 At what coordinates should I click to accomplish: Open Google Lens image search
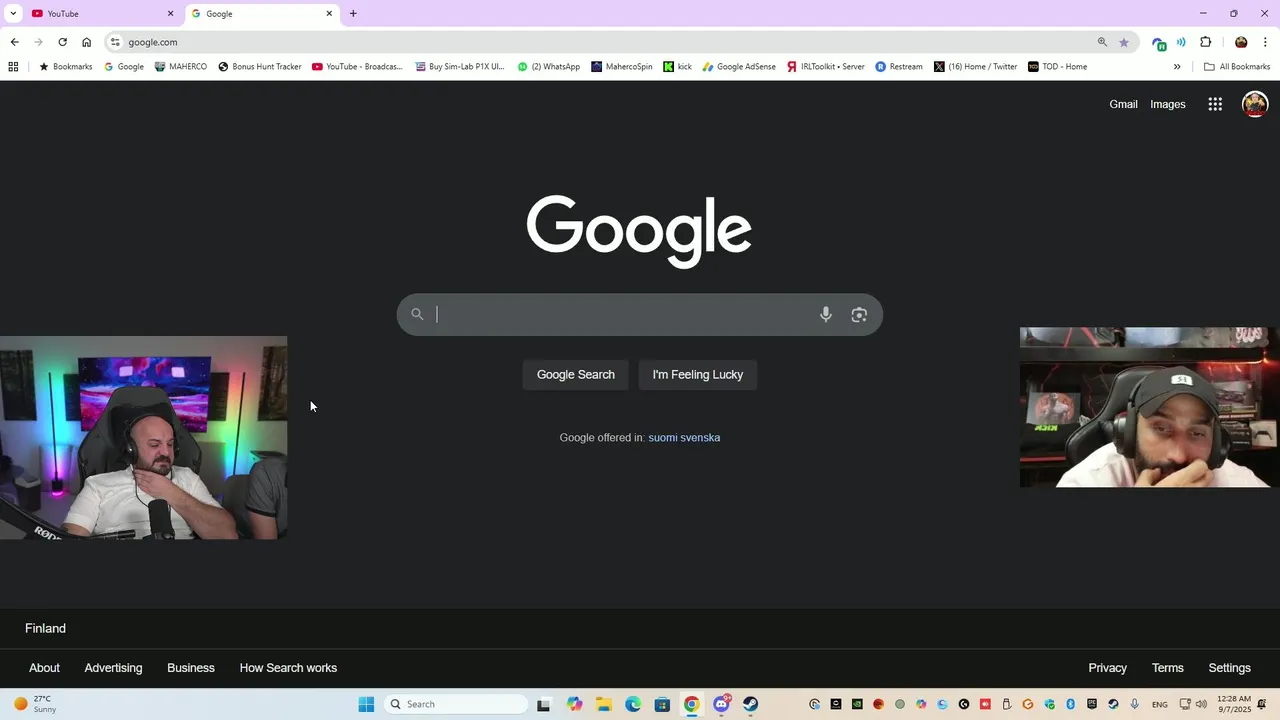(x=859, y=314)
